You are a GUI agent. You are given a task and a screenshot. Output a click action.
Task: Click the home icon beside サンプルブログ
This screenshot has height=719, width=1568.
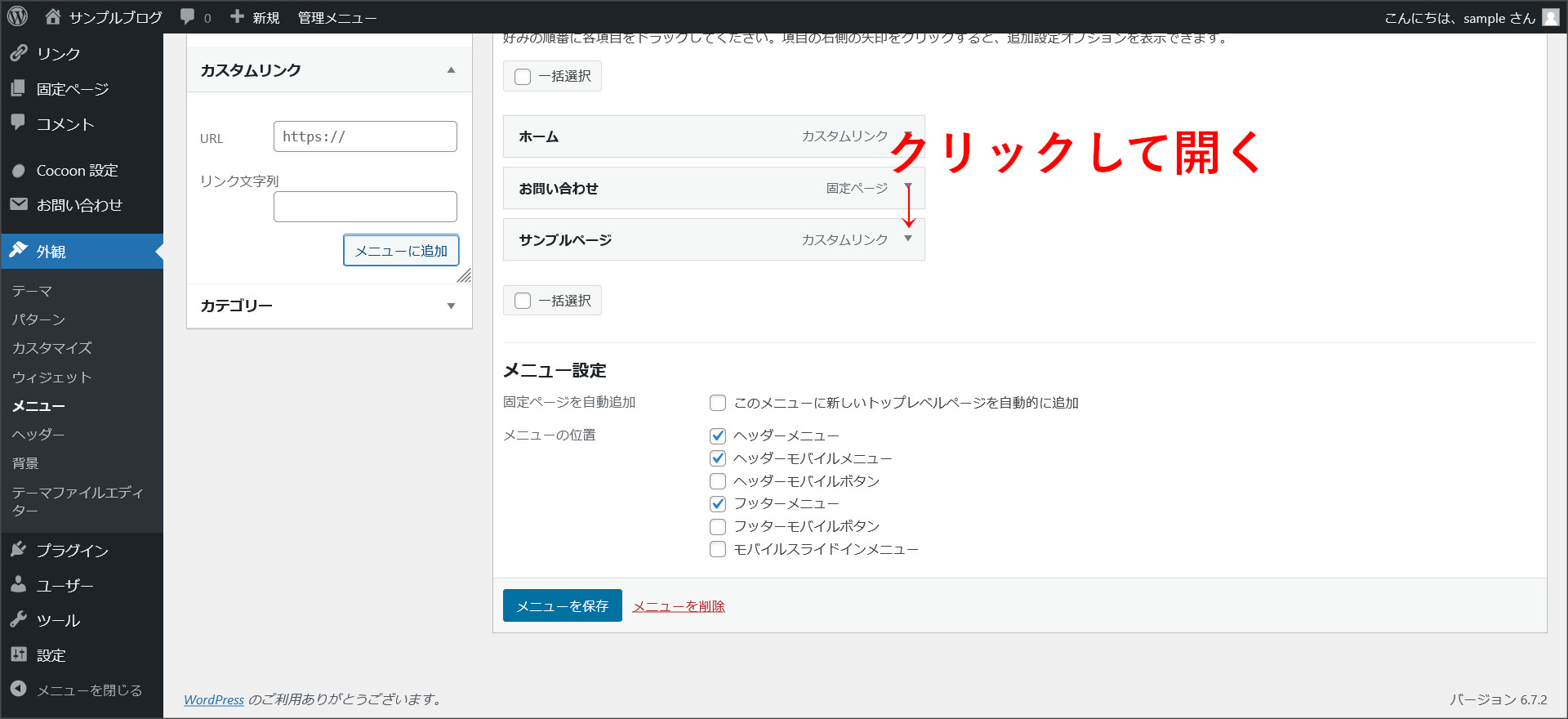(x=53, y=17)
